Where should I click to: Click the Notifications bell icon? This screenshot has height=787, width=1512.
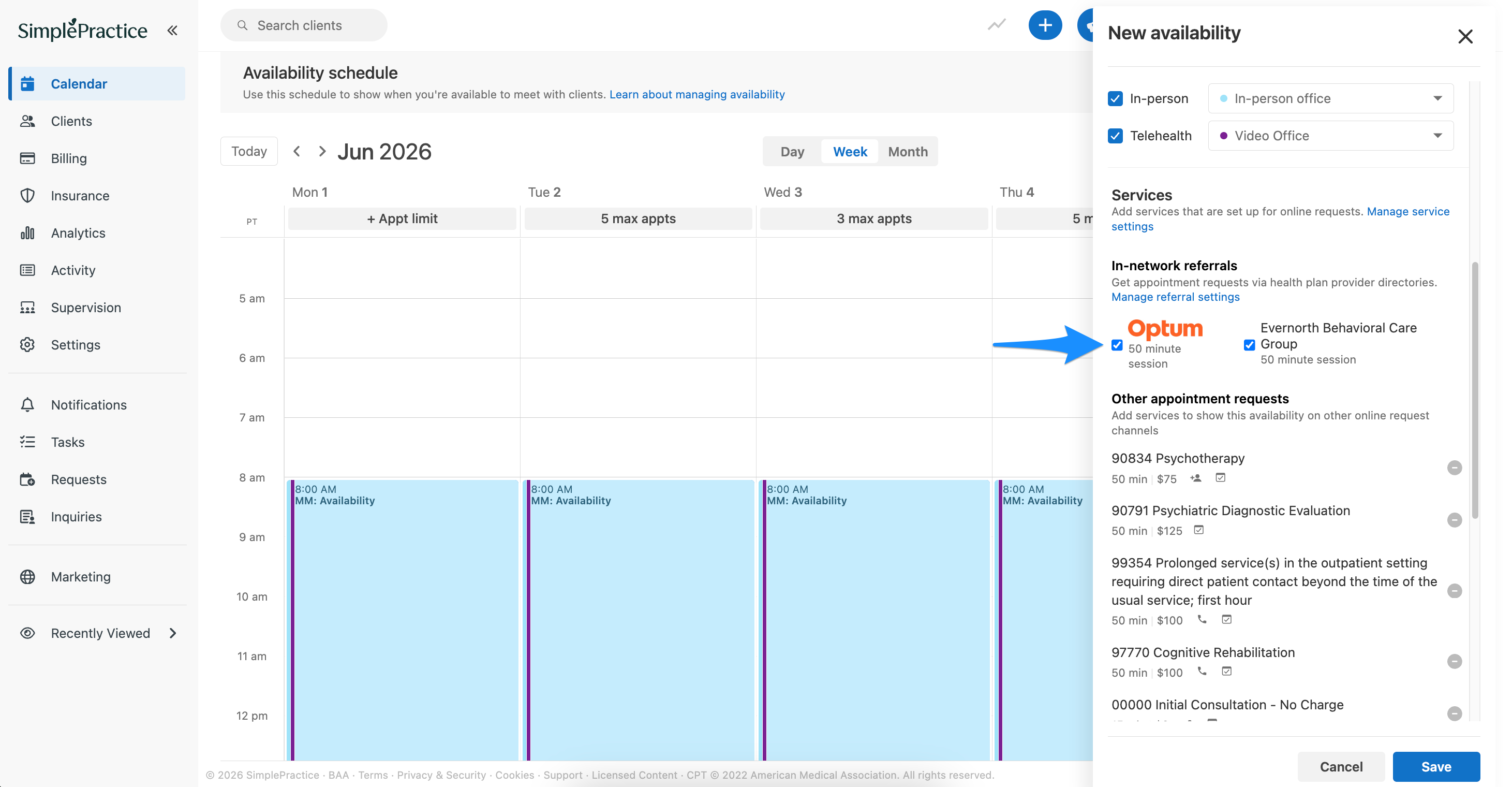click(x=27, y=405)
